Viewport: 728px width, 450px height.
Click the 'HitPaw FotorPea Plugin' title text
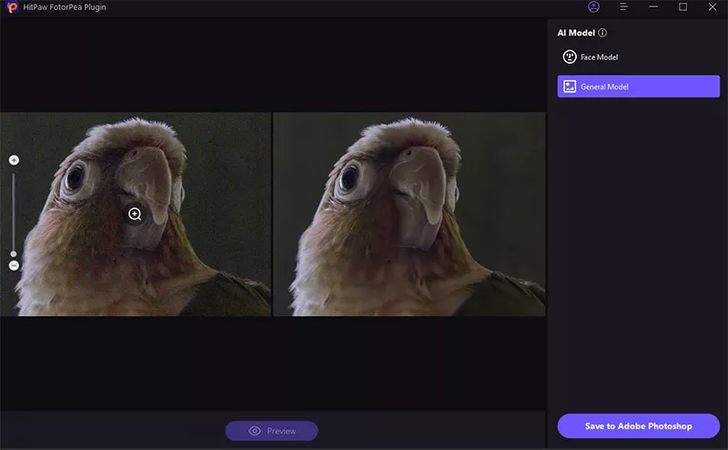point(65,7)
